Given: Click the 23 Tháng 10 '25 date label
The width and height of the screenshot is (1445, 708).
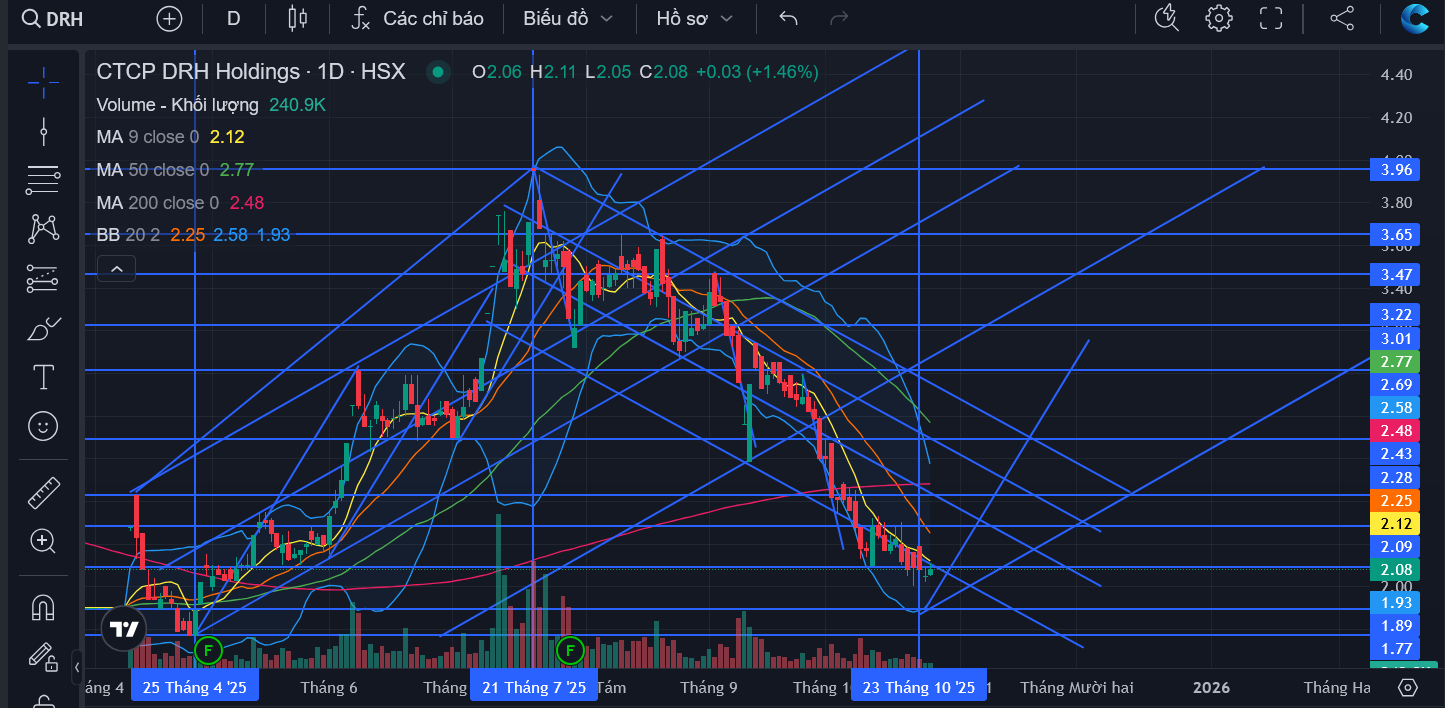Looking at the screenshot, I should [x=918, y=687].
